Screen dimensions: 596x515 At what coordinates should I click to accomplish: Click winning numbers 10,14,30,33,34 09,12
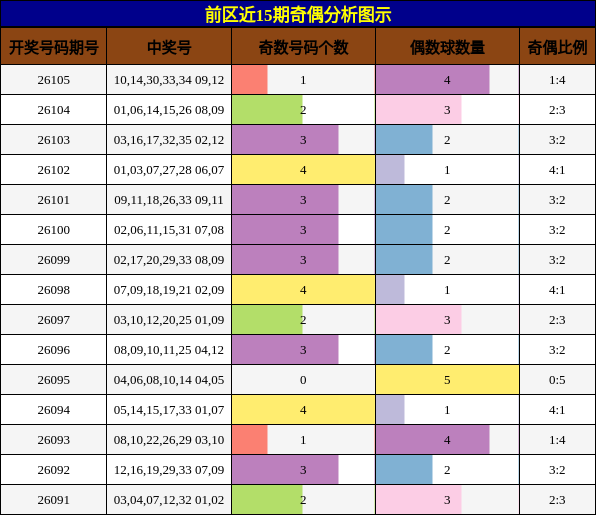(x=169, y=80)
